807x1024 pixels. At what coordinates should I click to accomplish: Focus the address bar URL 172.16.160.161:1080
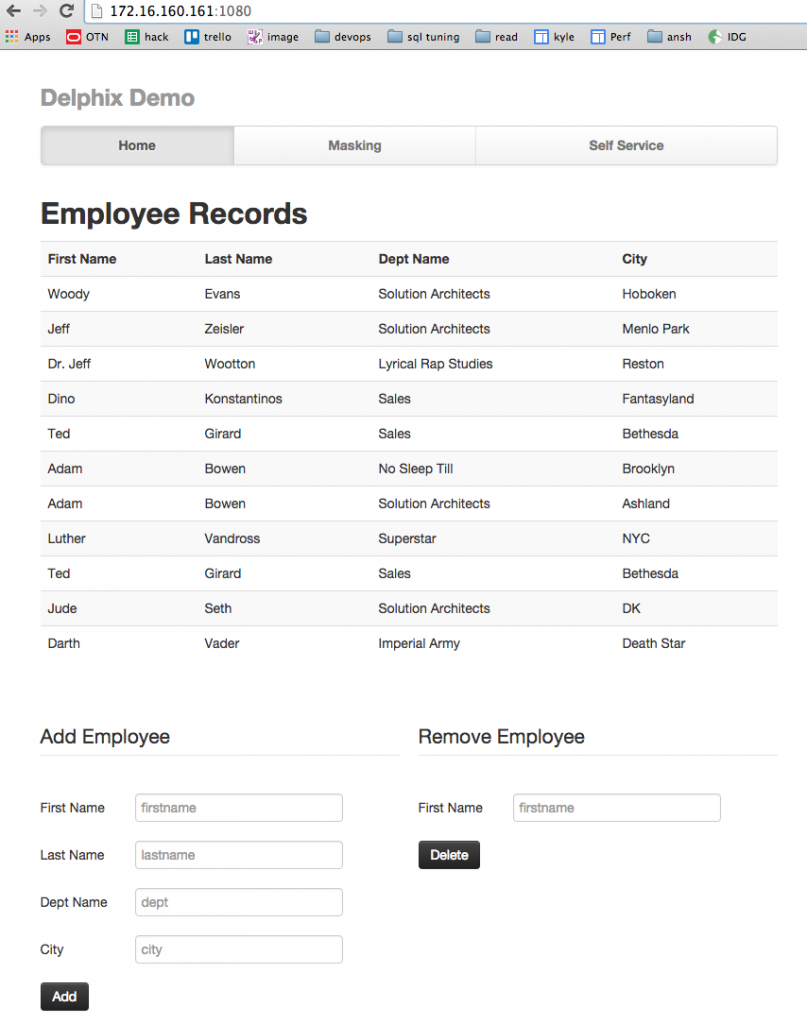coord(180,11)
